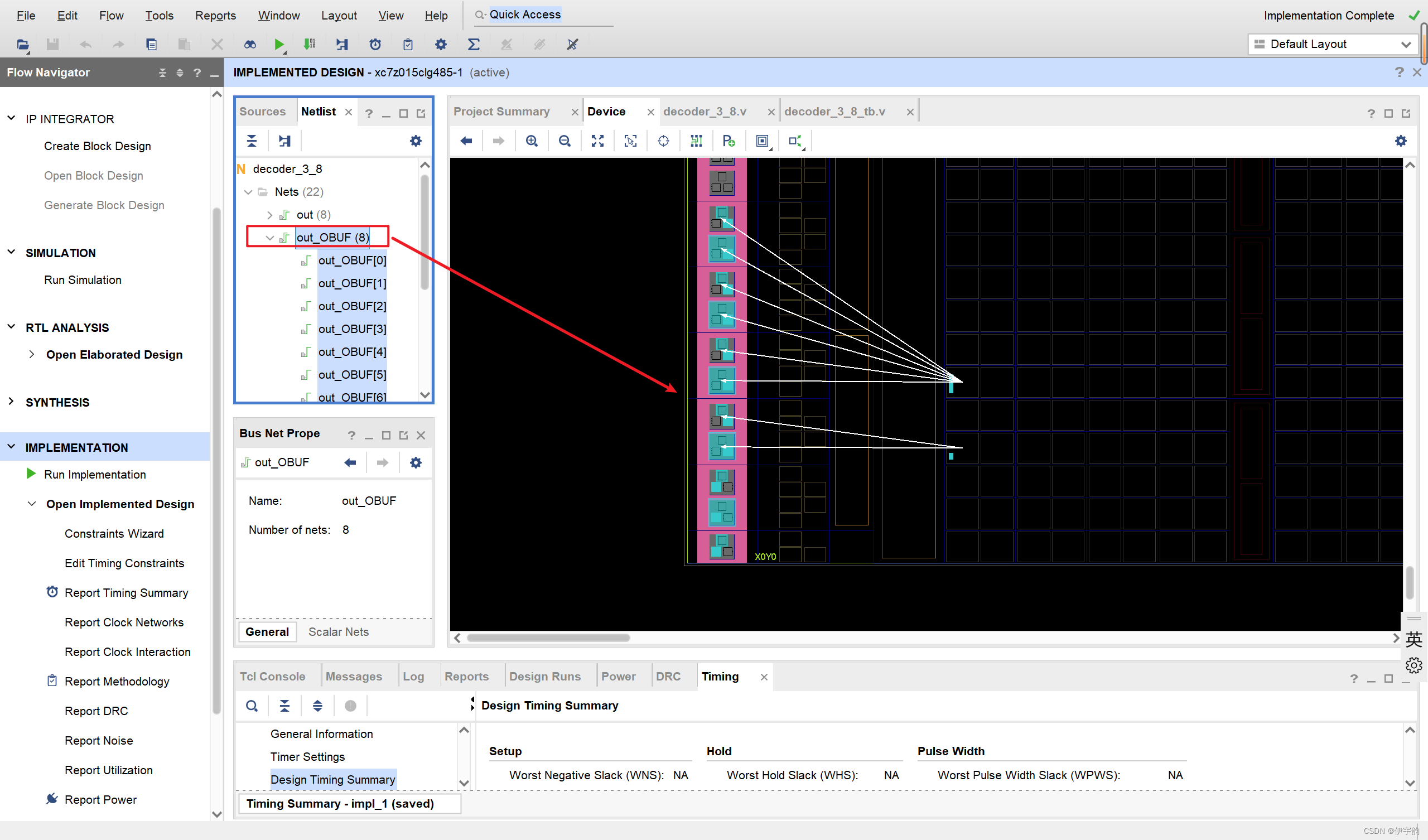Viewport: 1428px width, 840px height.
Task: Open the Reports menu
Action: click(215, 15)
